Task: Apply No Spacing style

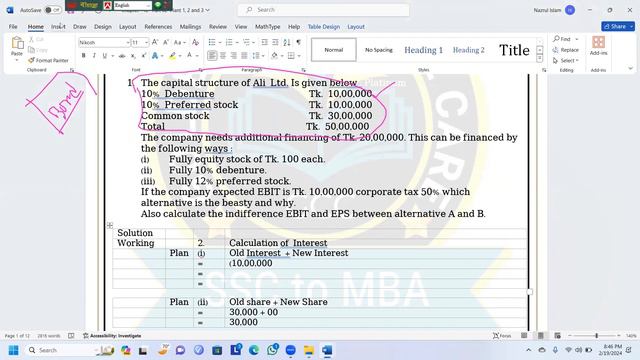Action: tap(378, 50)
